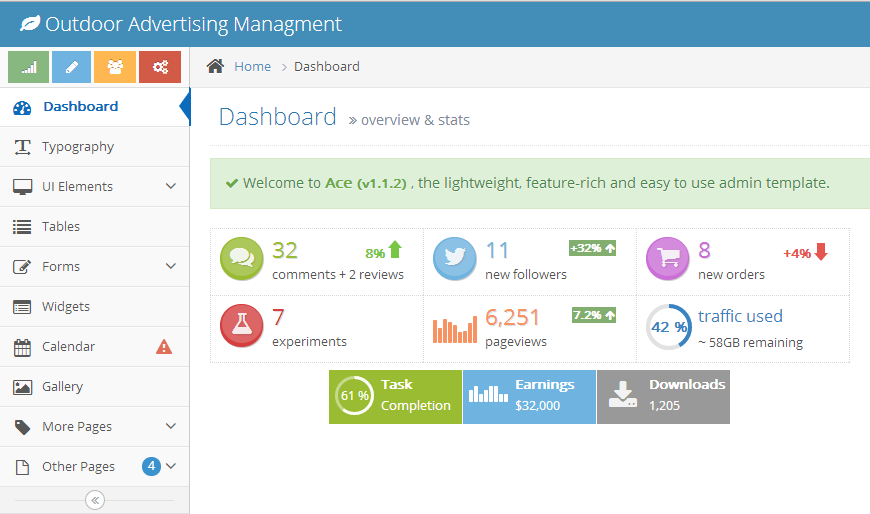Viewport: 870px width, 514px height.
Task: Click the blue pencil shortcut button
Action: tap(72, 67)
